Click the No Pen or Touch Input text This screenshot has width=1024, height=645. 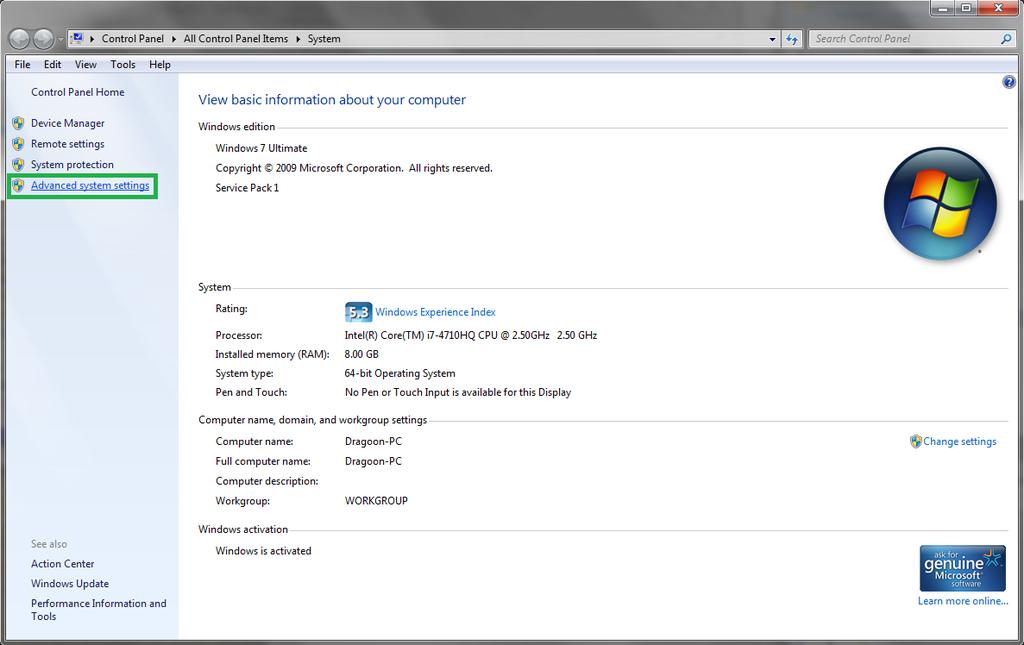click(x=458, y=392)
